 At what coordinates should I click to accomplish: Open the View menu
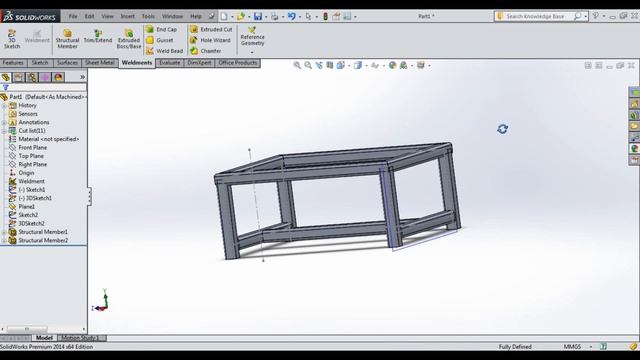pos(107,16)
